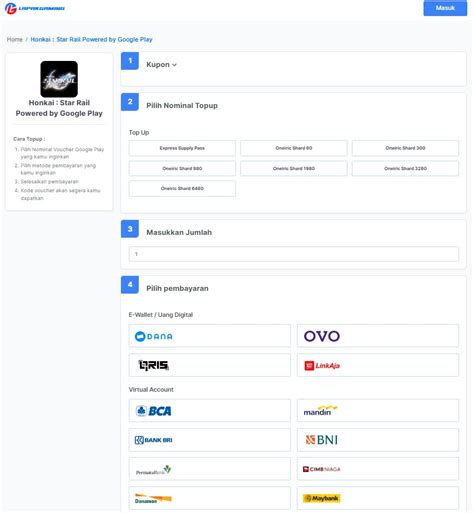Choose LinkAja payment method
The height and width of the screenshot is (513, 474).
378,365
